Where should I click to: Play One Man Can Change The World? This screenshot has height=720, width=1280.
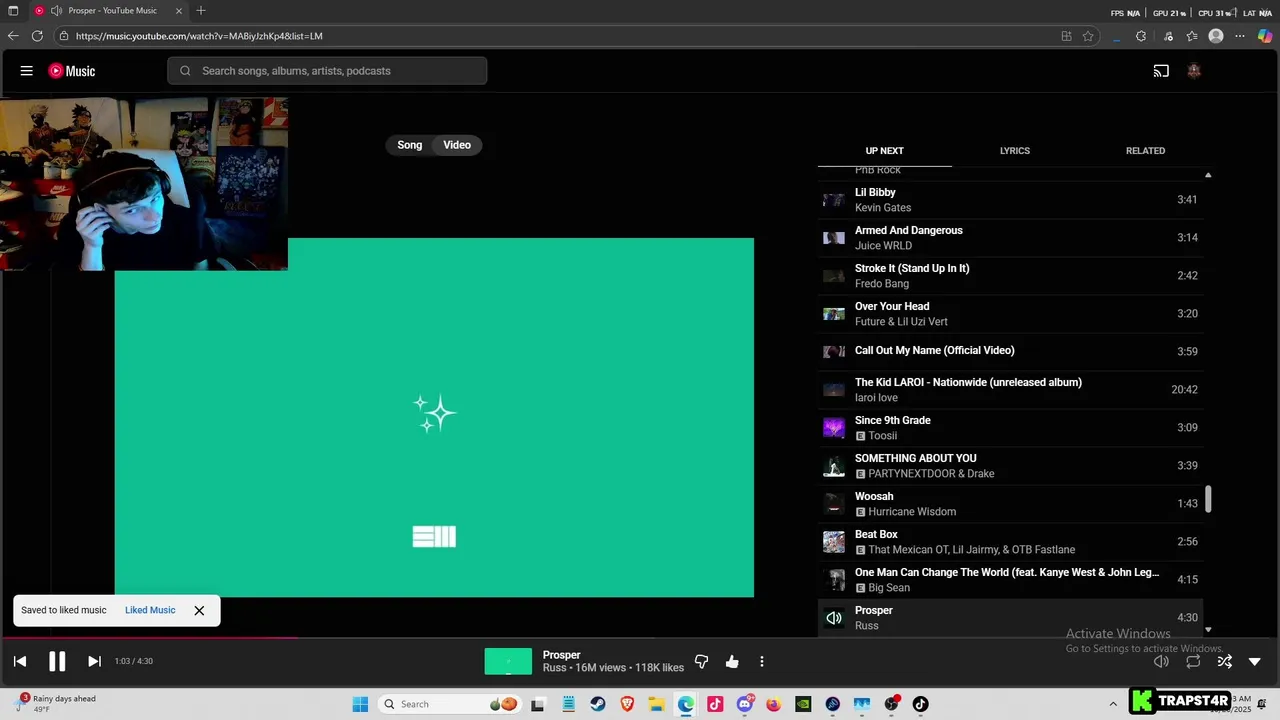coord(1010,580)
